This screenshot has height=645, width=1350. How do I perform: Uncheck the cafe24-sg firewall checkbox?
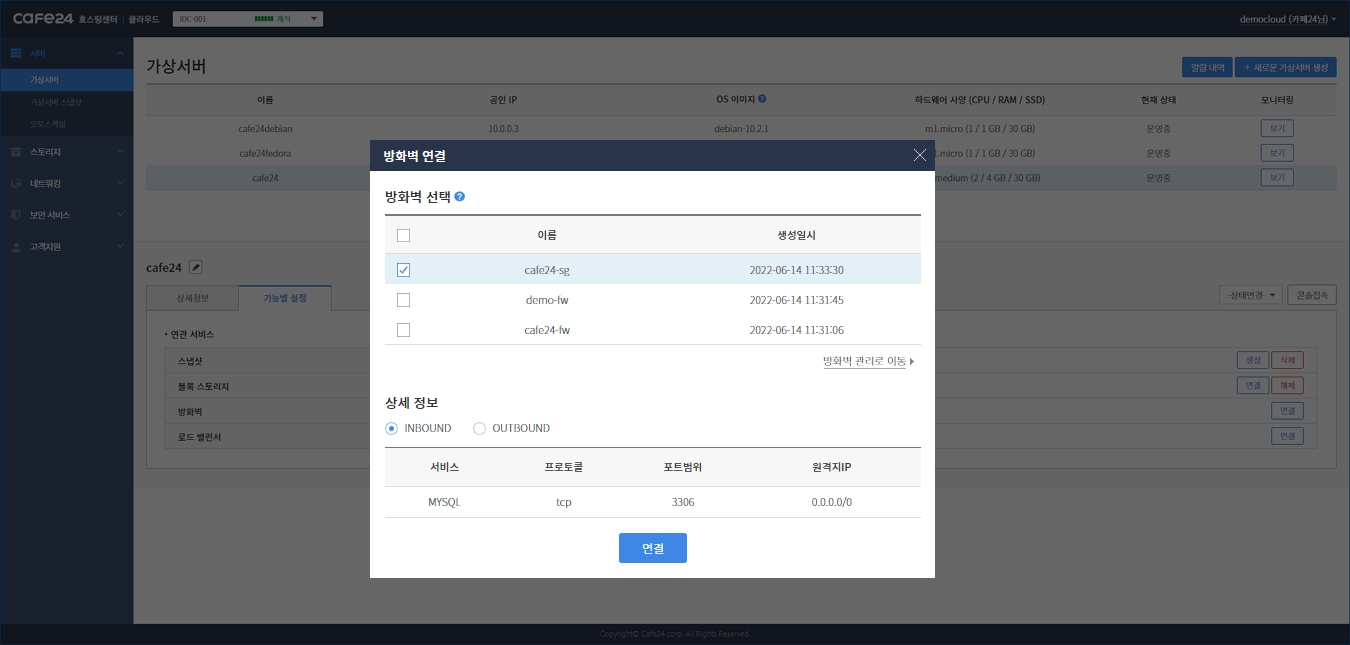point(403,270)
